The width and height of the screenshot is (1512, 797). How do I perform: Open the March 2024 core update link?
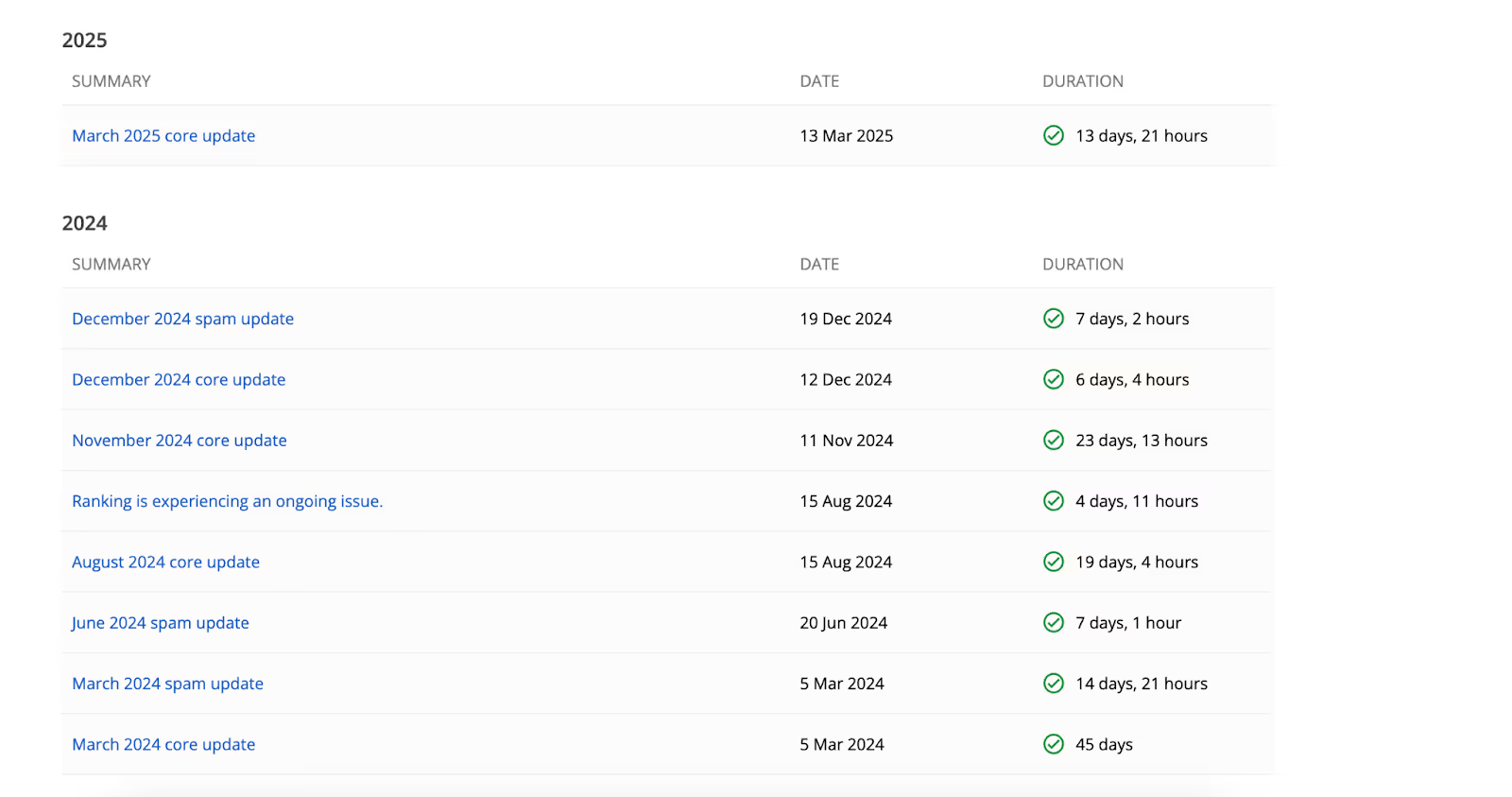click(x=163, y=744)
